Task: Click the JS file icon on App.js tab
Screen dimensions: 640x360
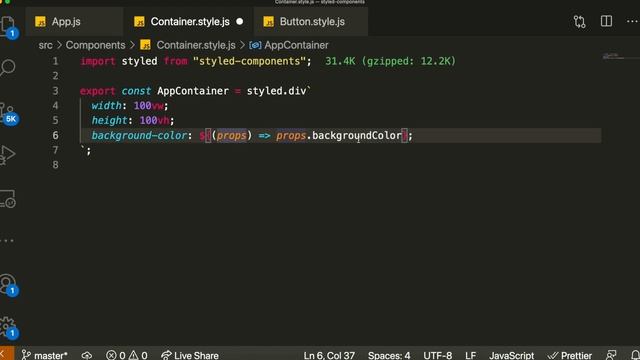Action: [x=40, y=22]
